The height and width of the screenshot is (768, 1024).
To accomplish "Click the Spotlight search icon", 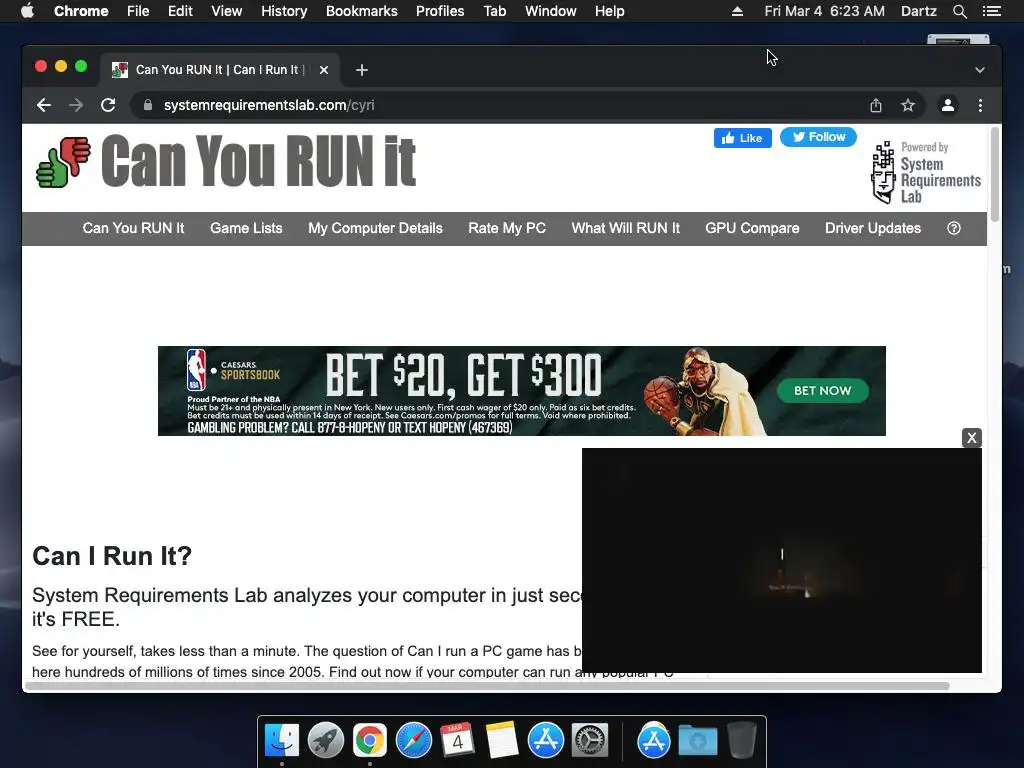I will coord(959,11).
